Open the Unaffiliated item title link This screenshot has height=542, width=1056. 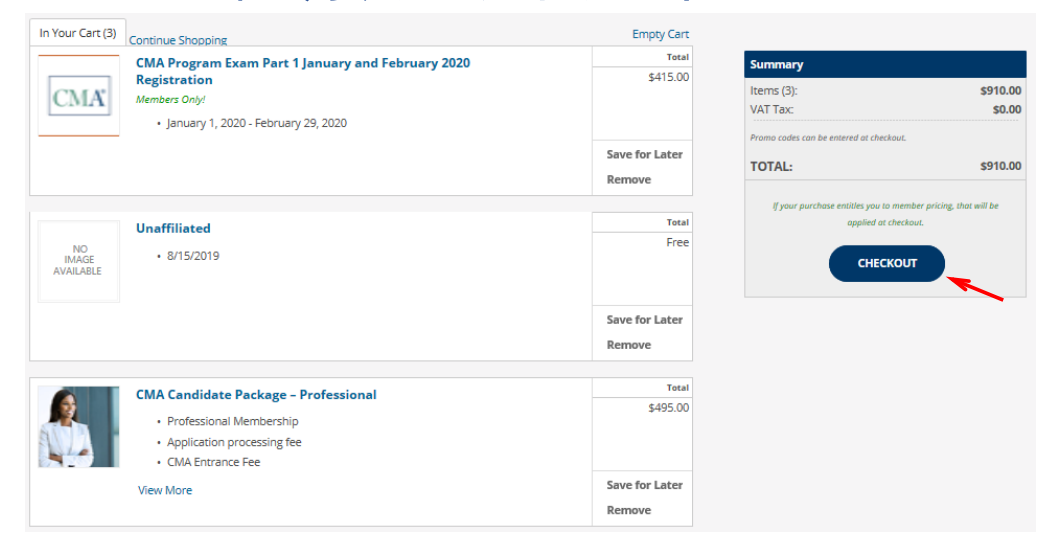pos(173,228)
